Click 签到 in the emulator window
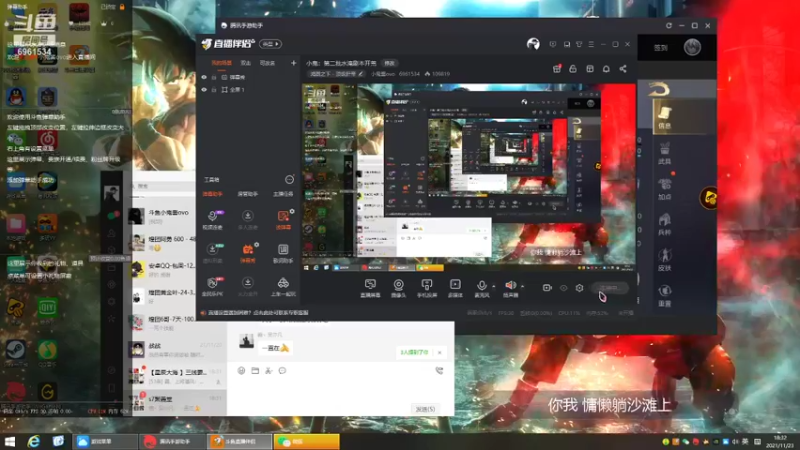Screen dimensions: 800x450 click(x=661, y=47)
